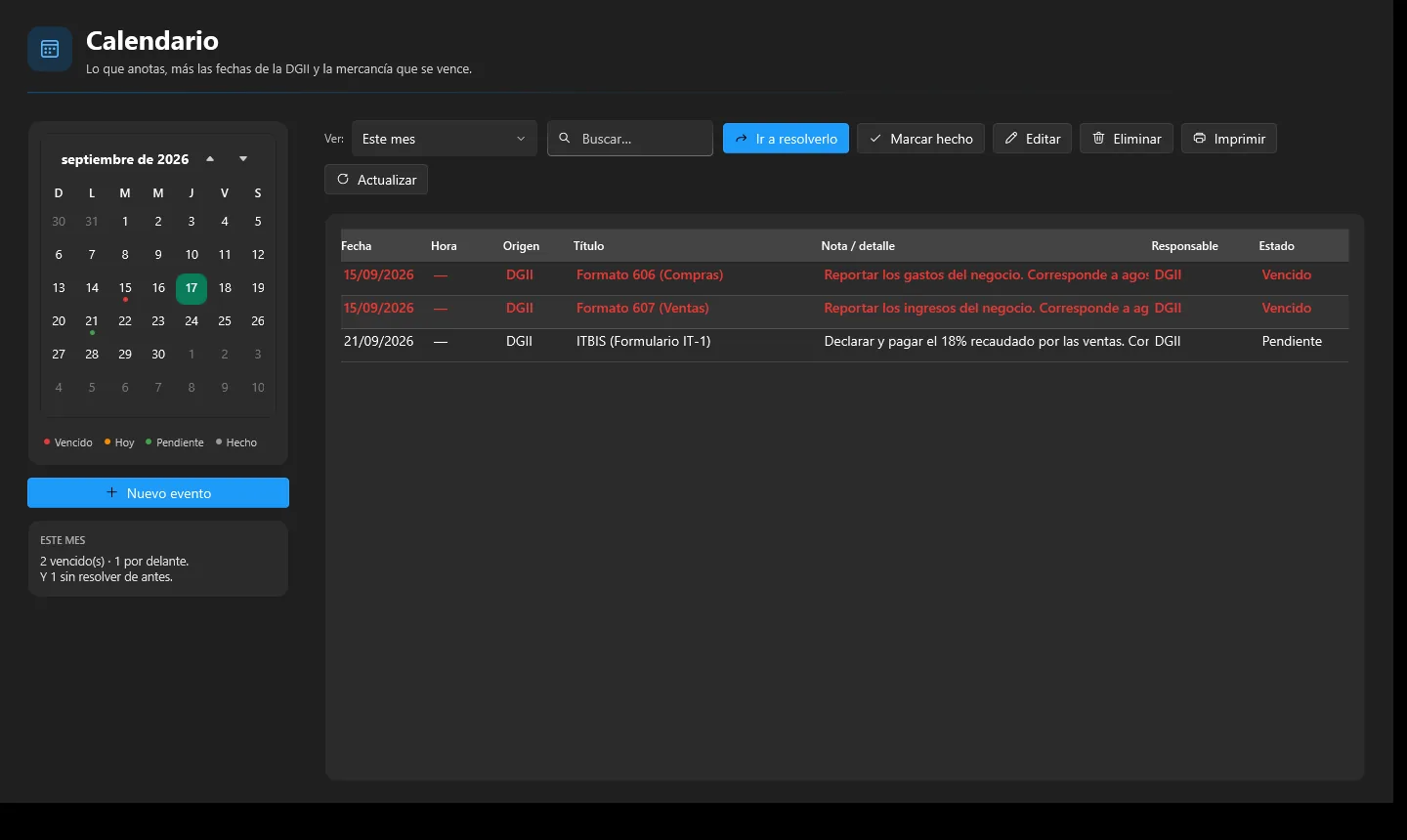
Task: Go to previous month with the up arrow
Action: [x=210, y=159]
